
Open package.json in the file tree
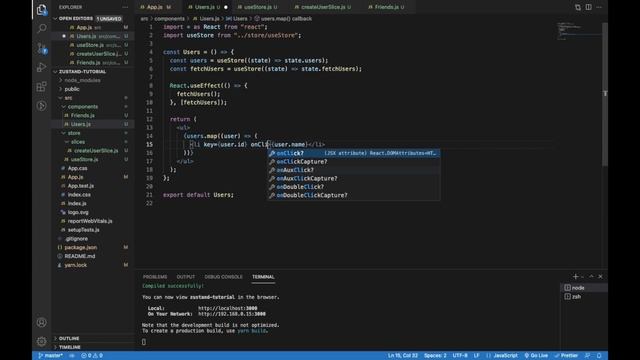coord(81,247)
